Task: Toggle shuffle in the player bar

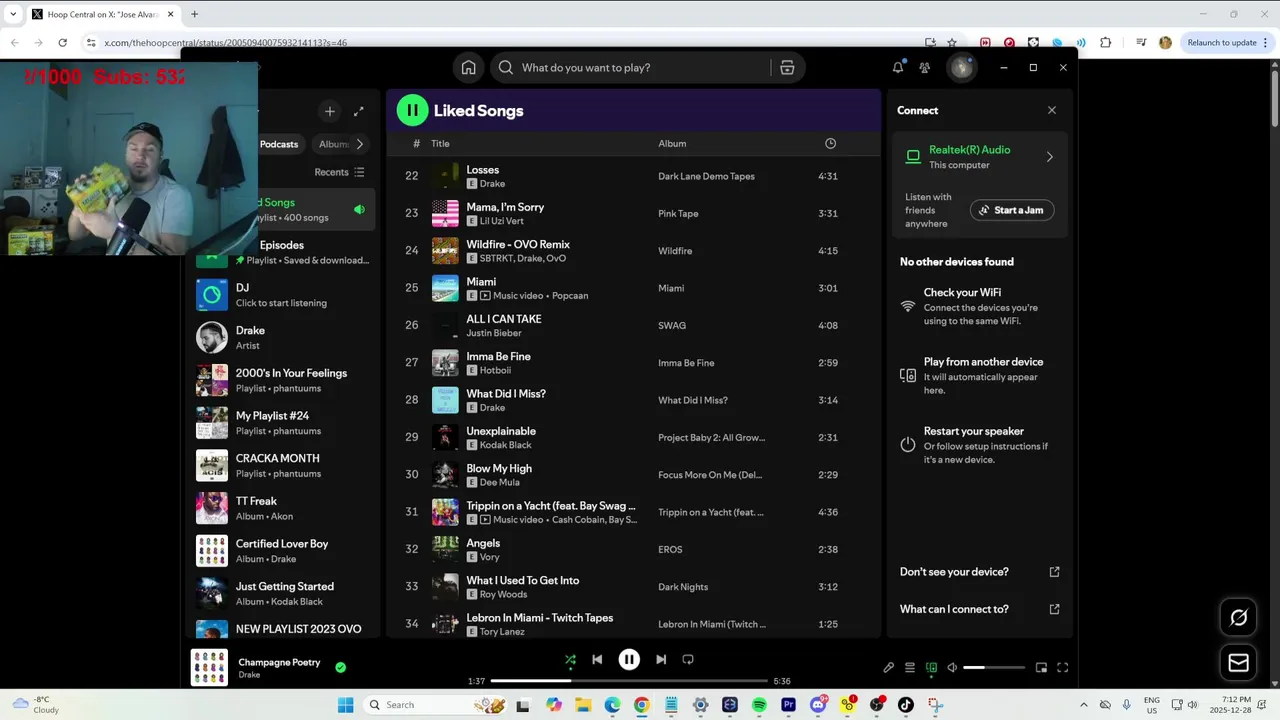Action: [x=570, y=659]
